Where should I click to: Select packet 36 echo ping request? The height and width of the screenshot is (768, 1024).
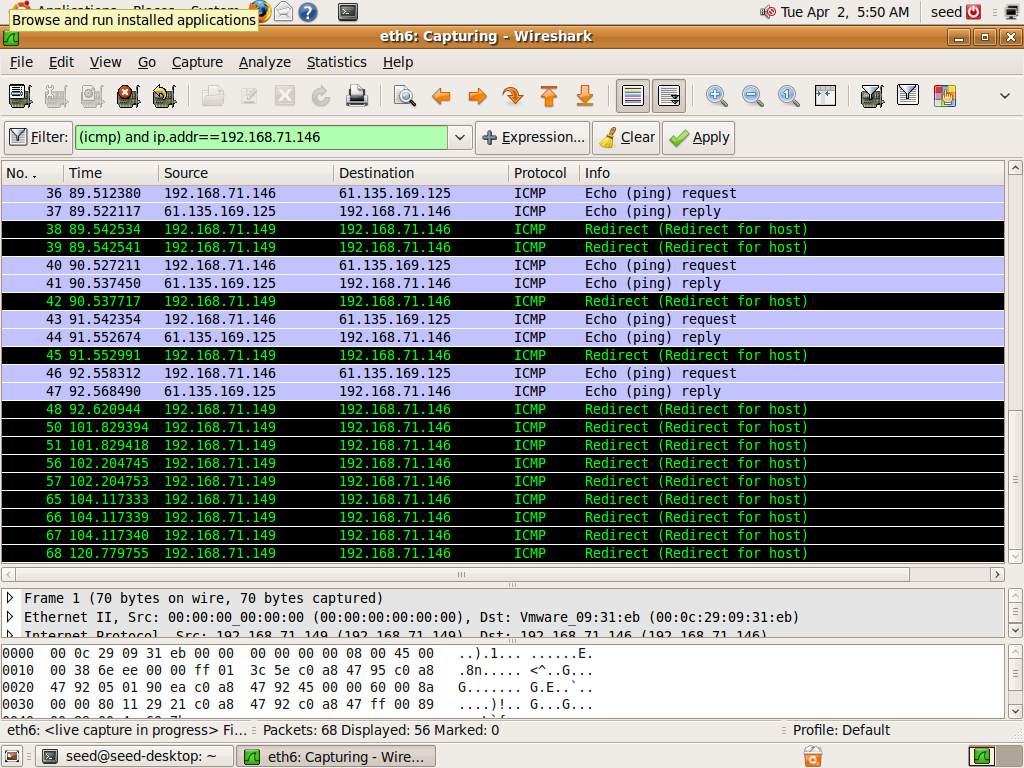(502, 193)
